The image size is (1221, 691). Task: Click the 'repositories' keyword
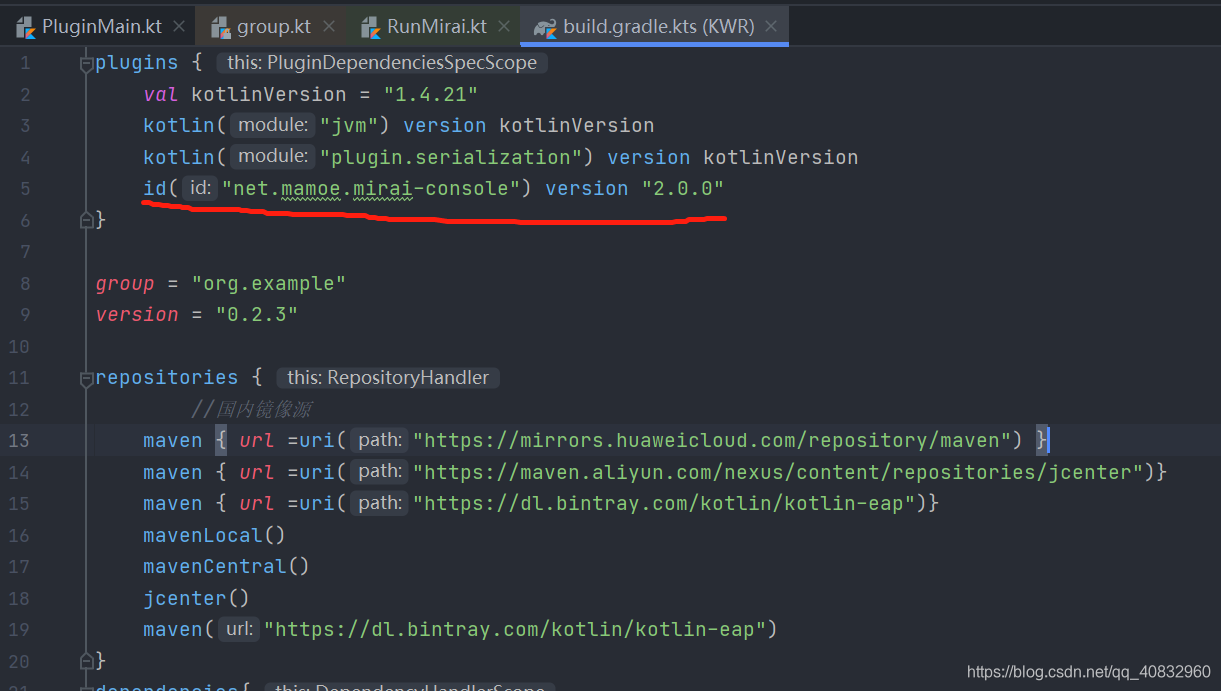[167, 378]
